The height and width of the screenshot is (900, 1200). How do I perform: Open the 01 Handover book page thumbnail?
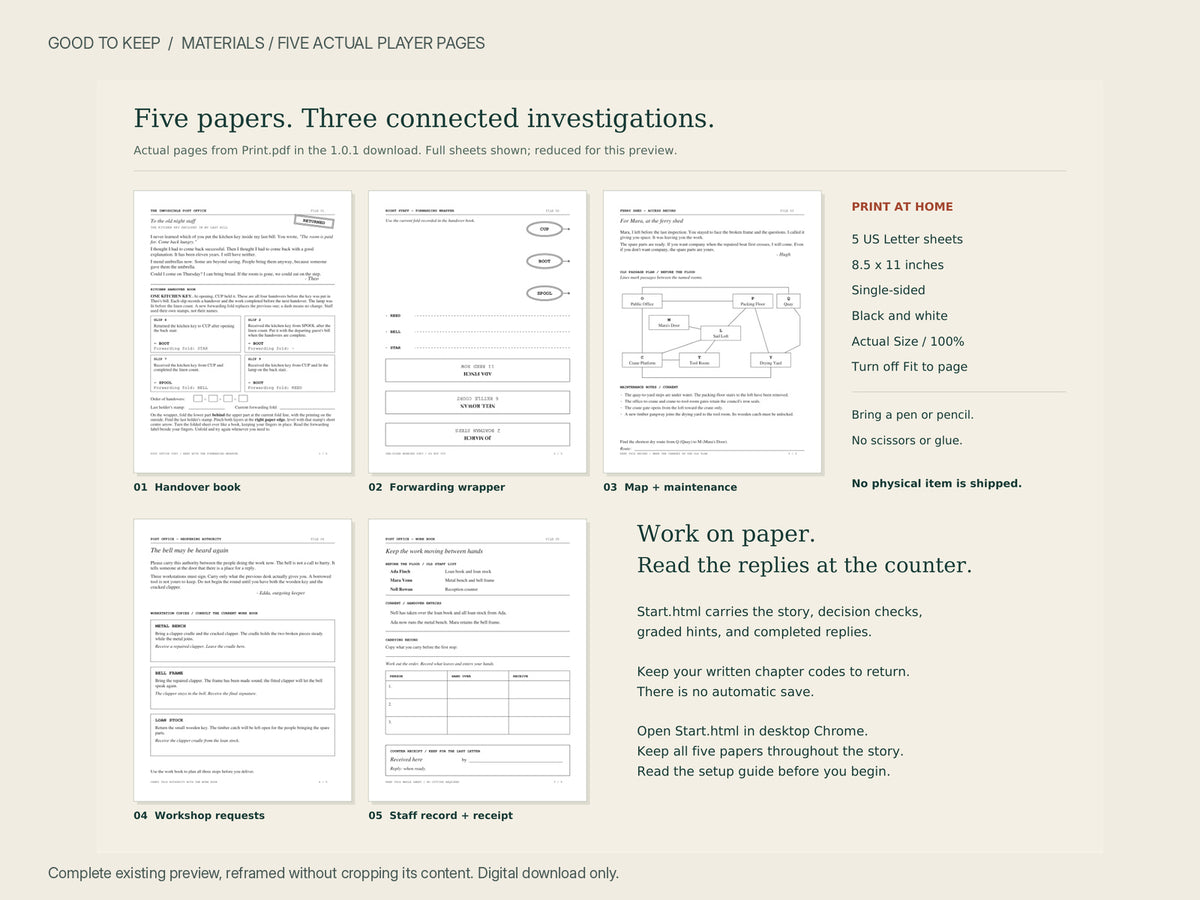243,332
